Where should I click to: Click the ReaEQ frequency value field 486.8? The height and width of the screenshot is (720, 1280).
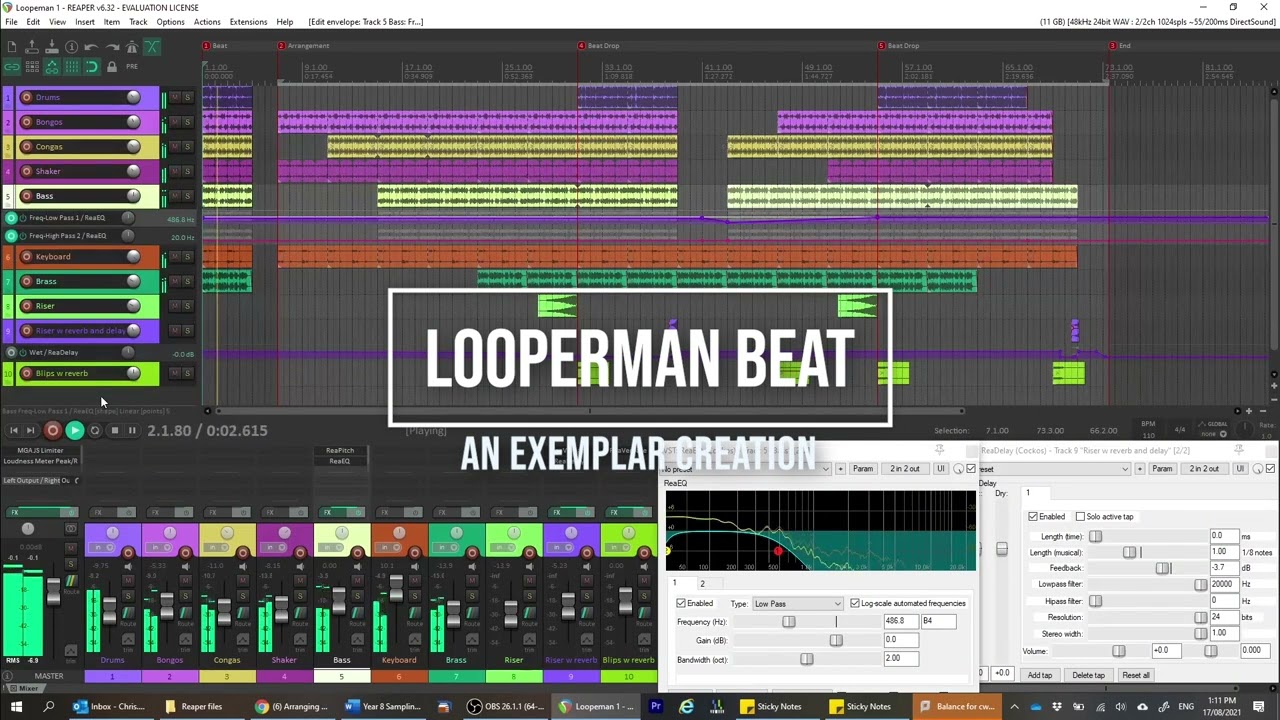coord(899,621)
